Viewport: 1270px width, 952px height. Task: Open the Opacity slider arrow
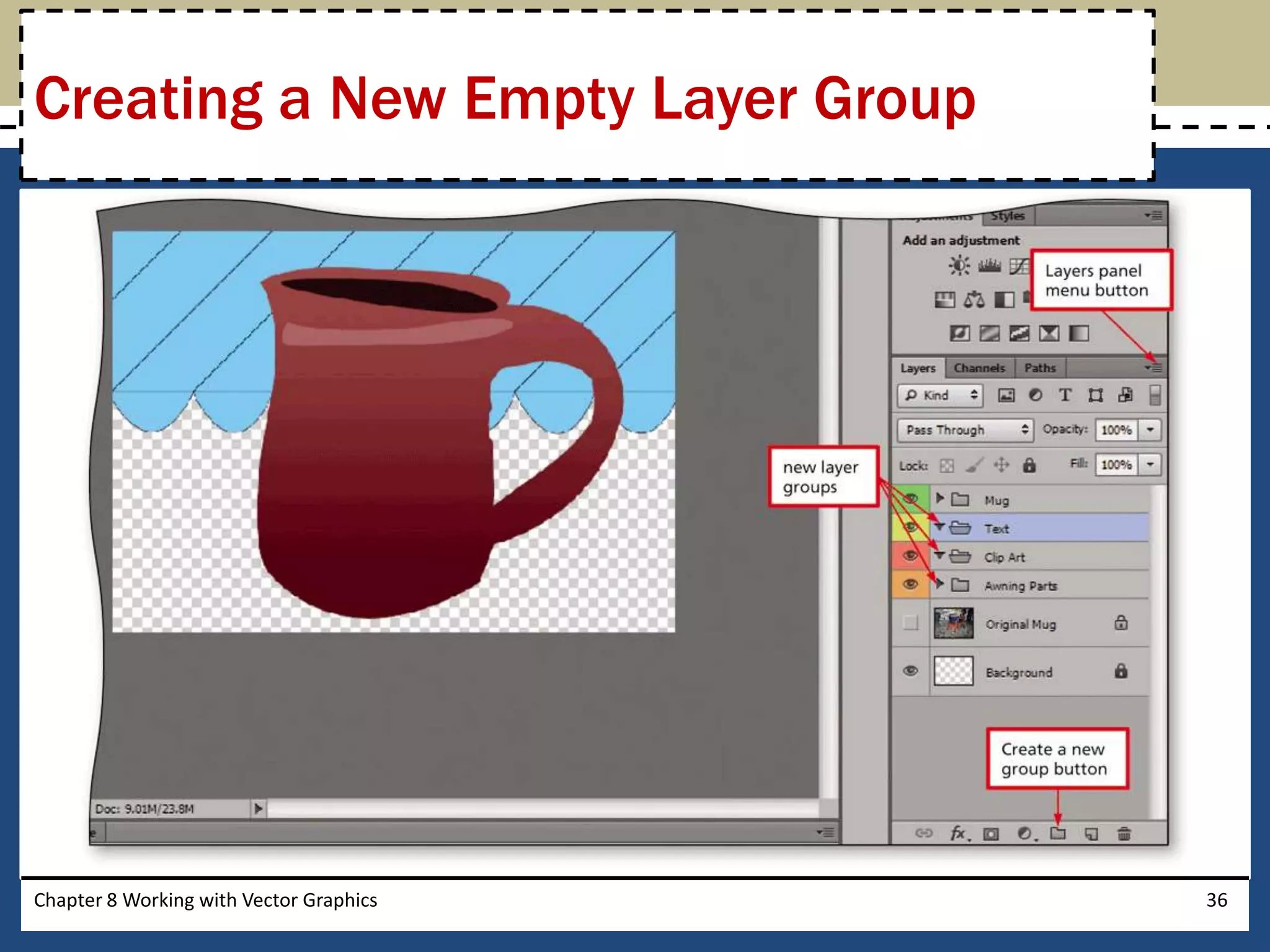click(1150, 430)
